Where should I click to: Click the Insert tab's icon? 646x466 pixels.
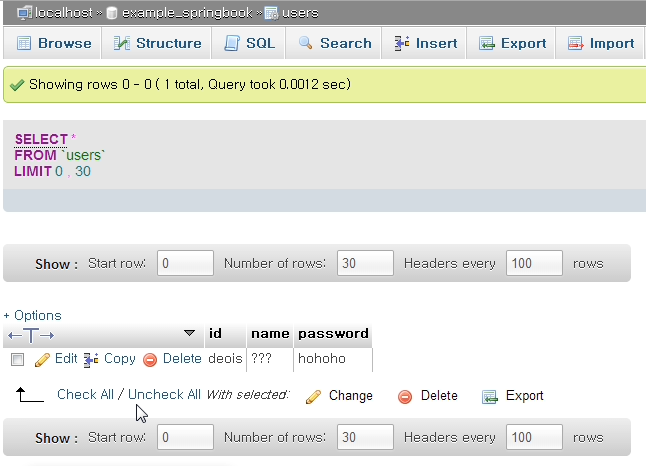point(402,43)
